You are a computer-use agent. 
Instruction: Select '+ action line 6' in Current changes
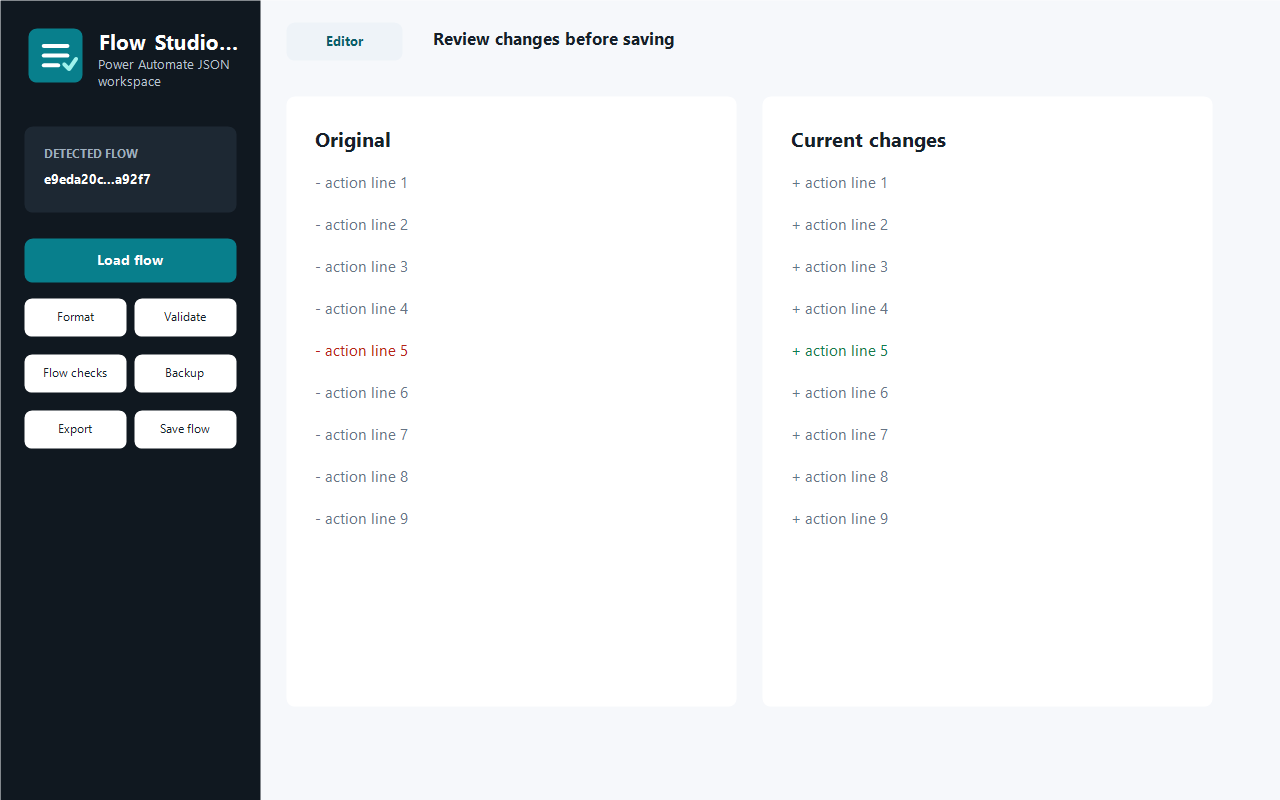click(x=840, y=393)
